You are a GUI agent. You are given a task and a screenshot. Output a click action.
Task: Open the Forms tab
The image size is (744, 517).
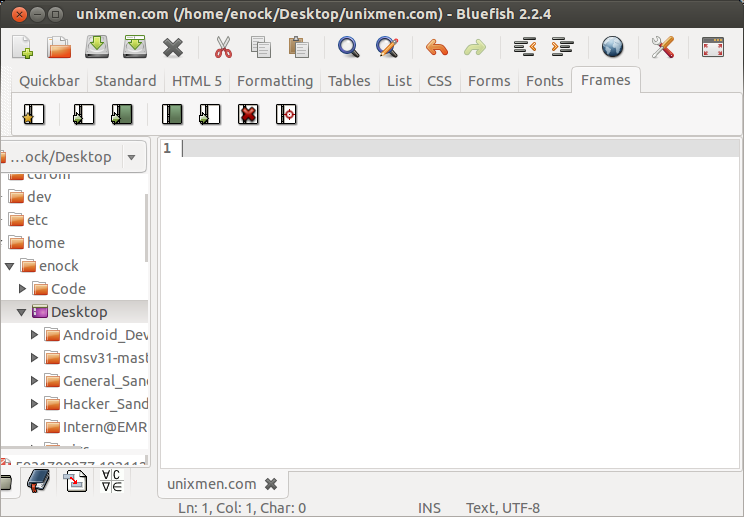(489, 81)
